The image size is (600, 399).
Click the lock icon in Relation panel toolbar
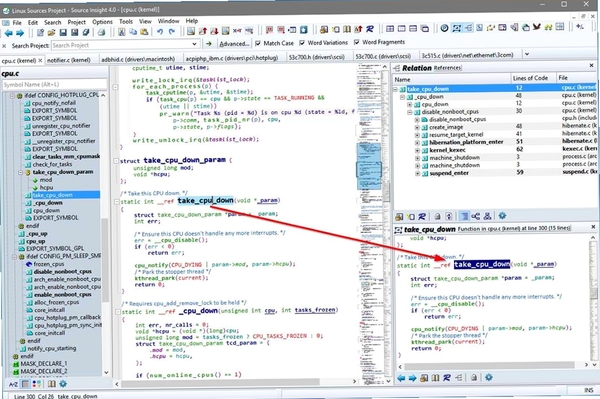pos(437,217)
